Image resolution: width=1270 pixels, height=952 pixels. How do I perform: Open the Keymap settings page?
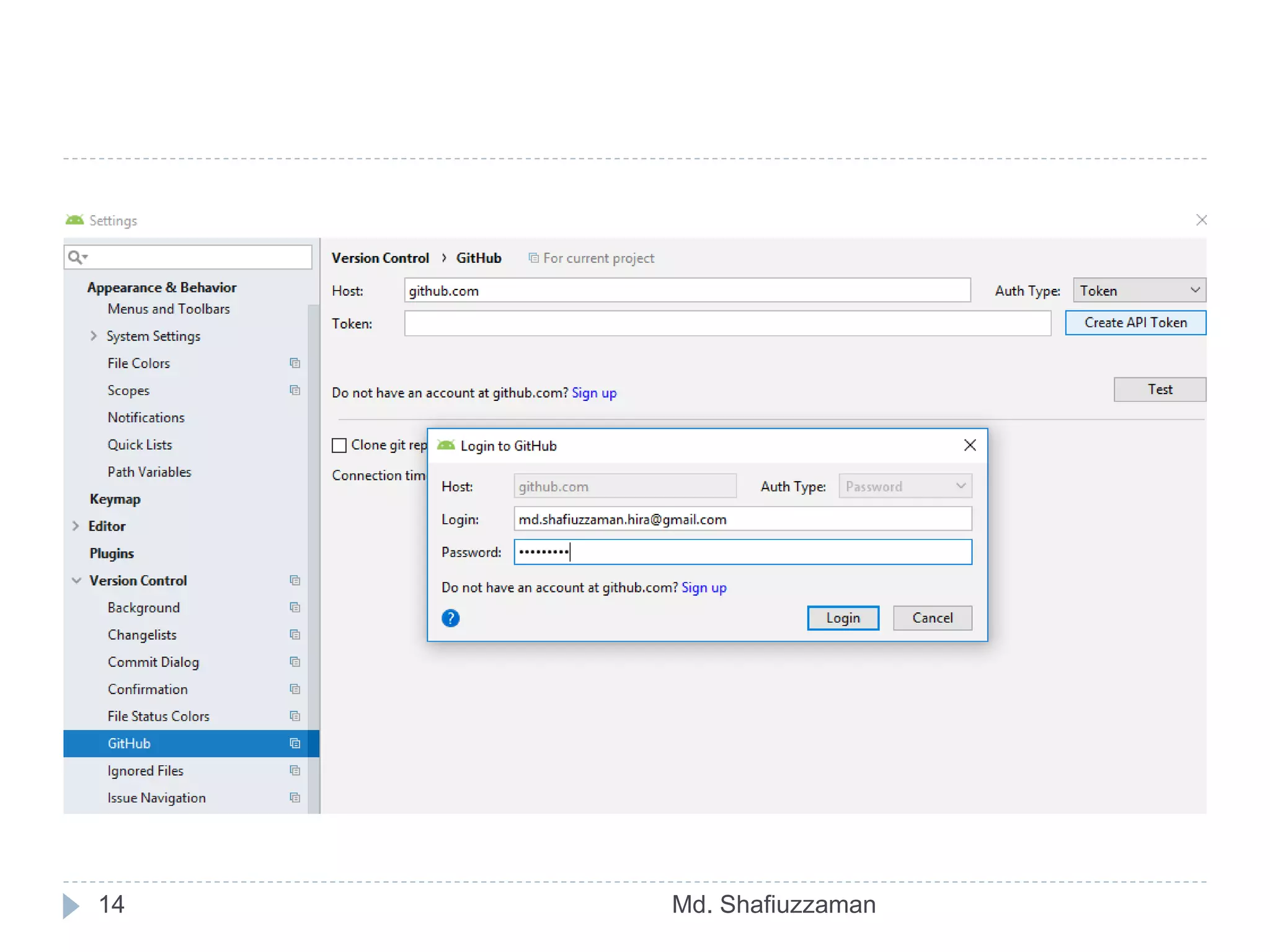click(115, 499)
